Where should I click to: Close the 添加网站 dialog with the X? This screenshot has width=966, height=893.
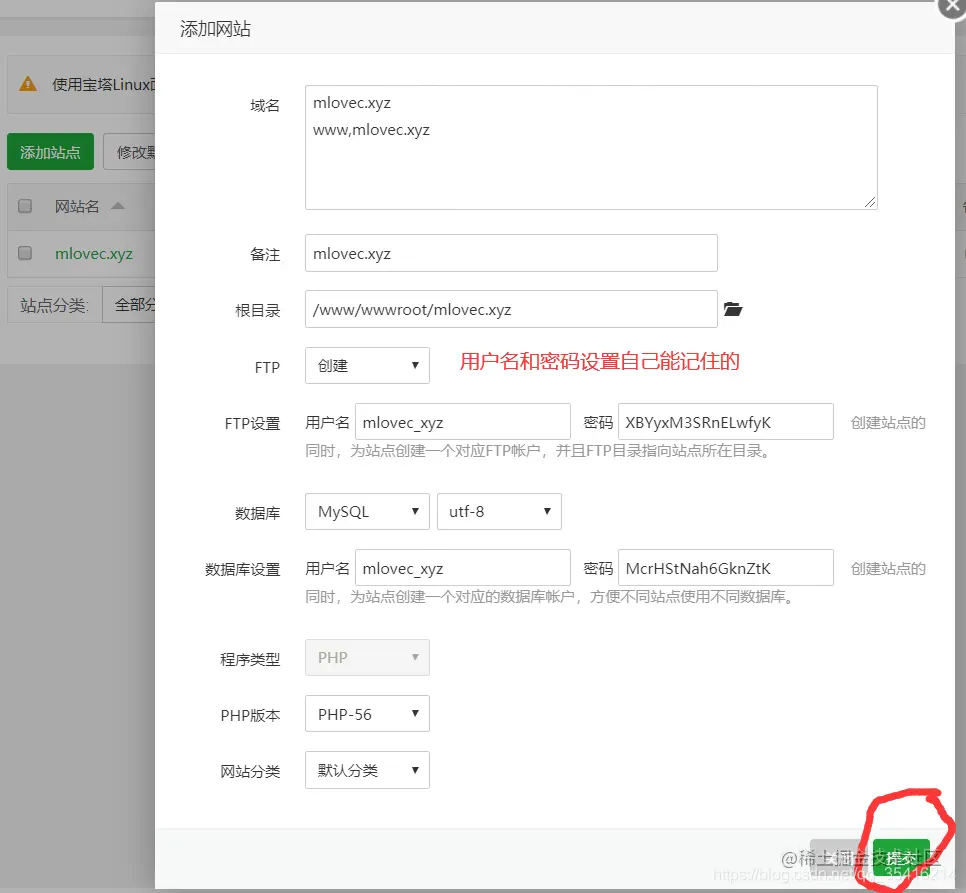(950, 8)
